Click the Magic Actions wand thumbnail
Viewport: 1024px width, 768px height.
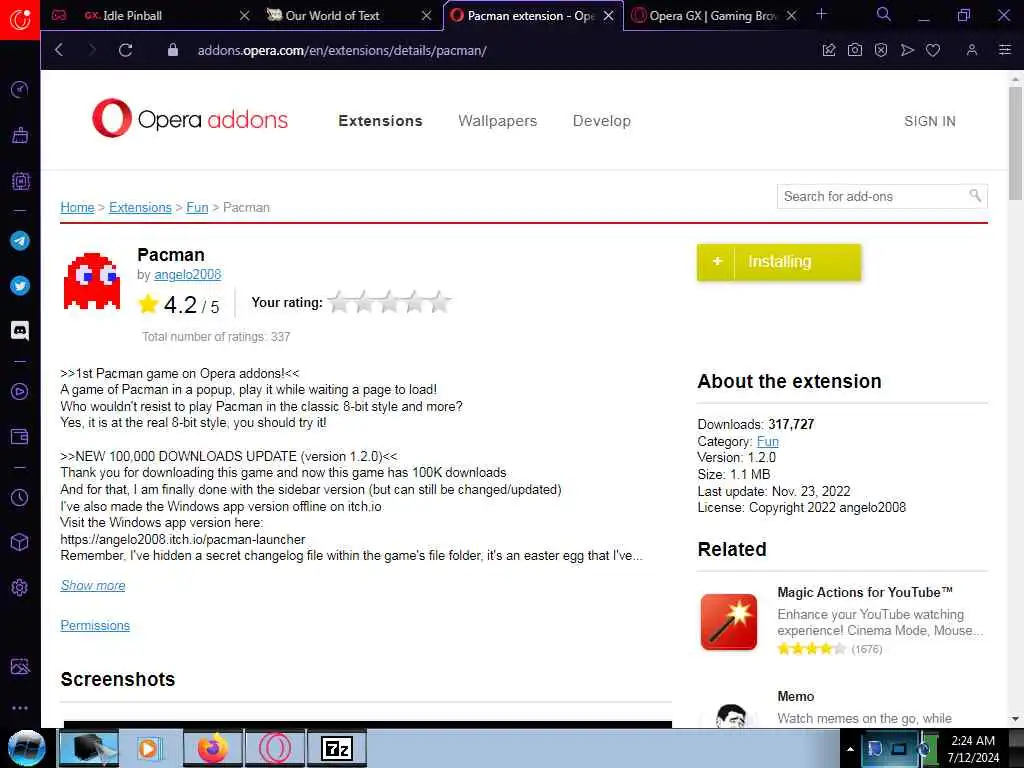click(729, 622)
